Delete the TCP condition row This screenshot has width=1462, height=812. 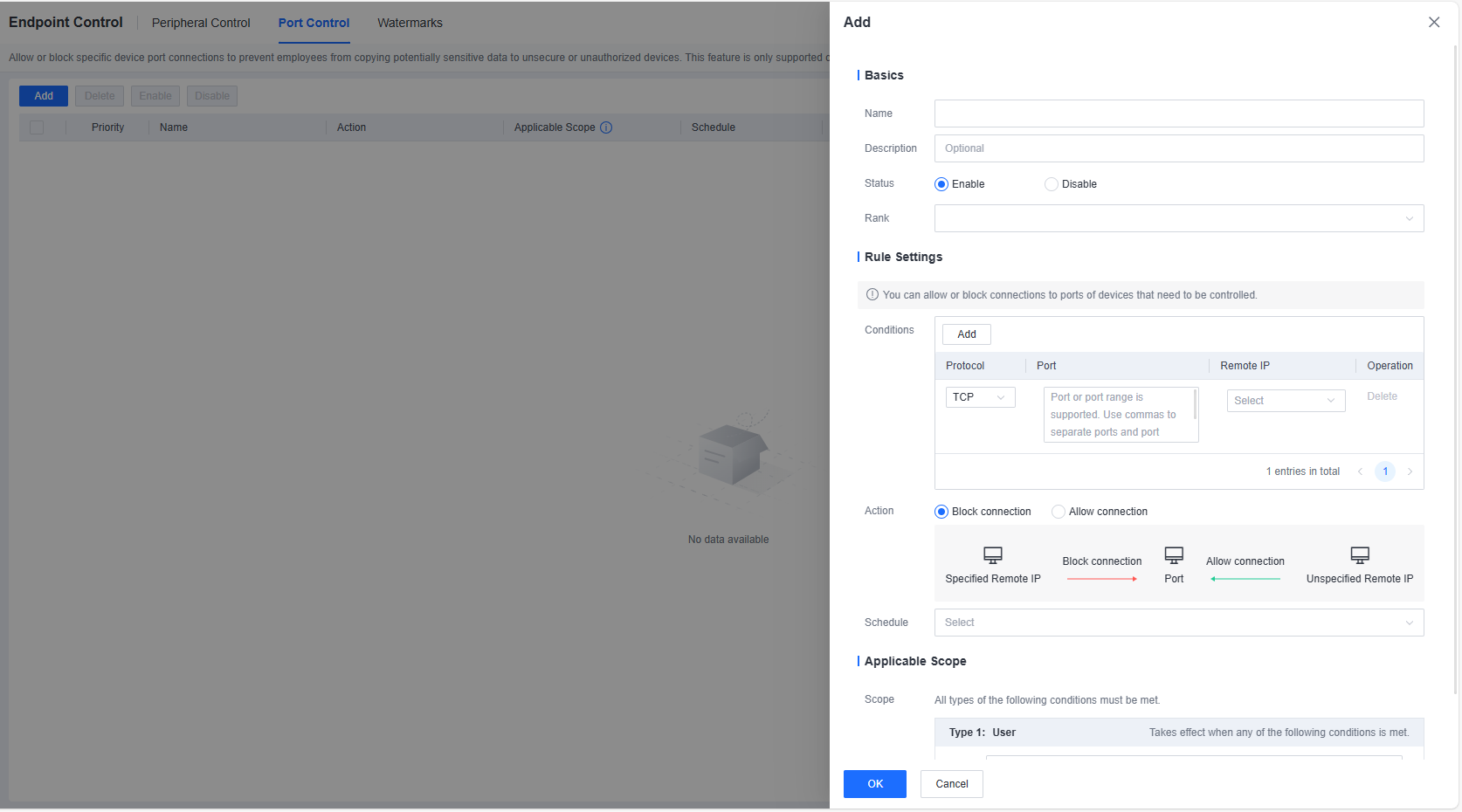tap(1382, 396)
